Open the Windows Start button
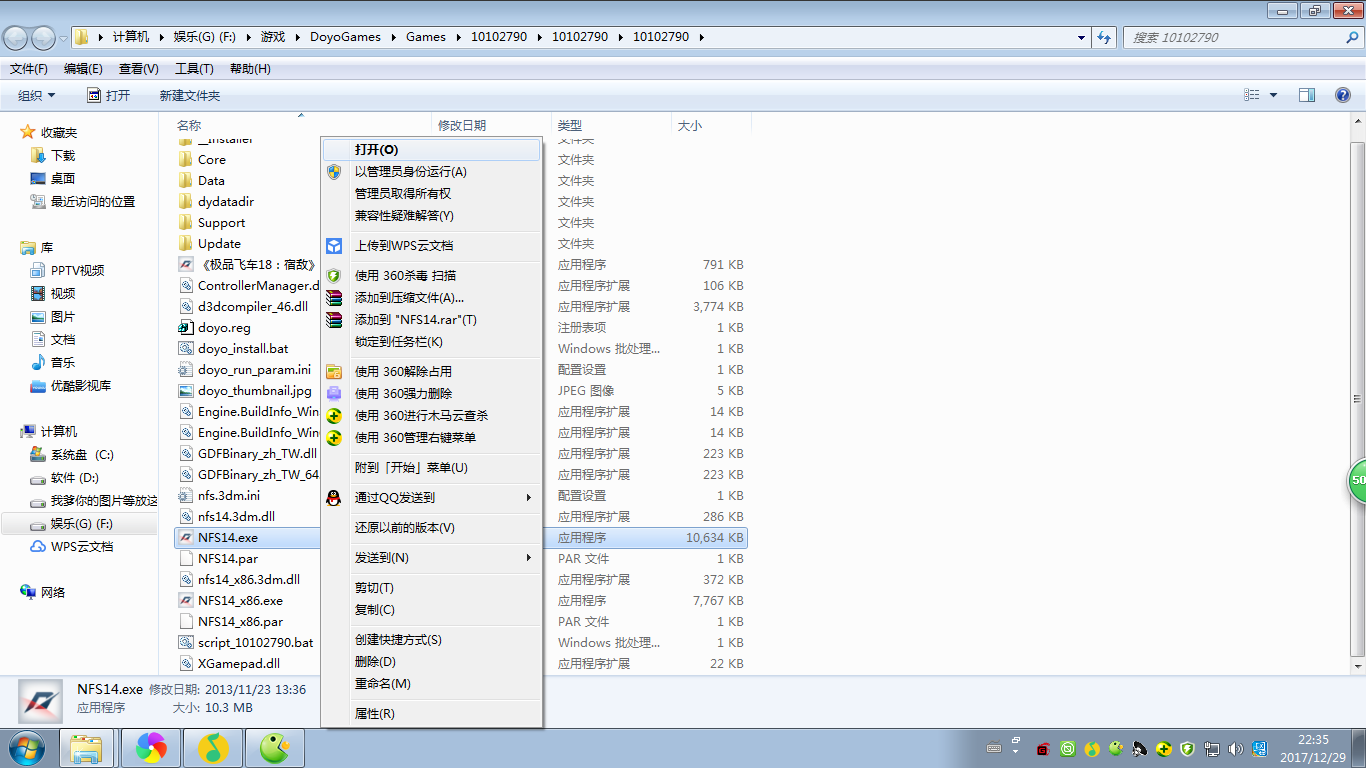Image resolution: width=1366 pixels, height=768 pixels. [x=26, y=747]
